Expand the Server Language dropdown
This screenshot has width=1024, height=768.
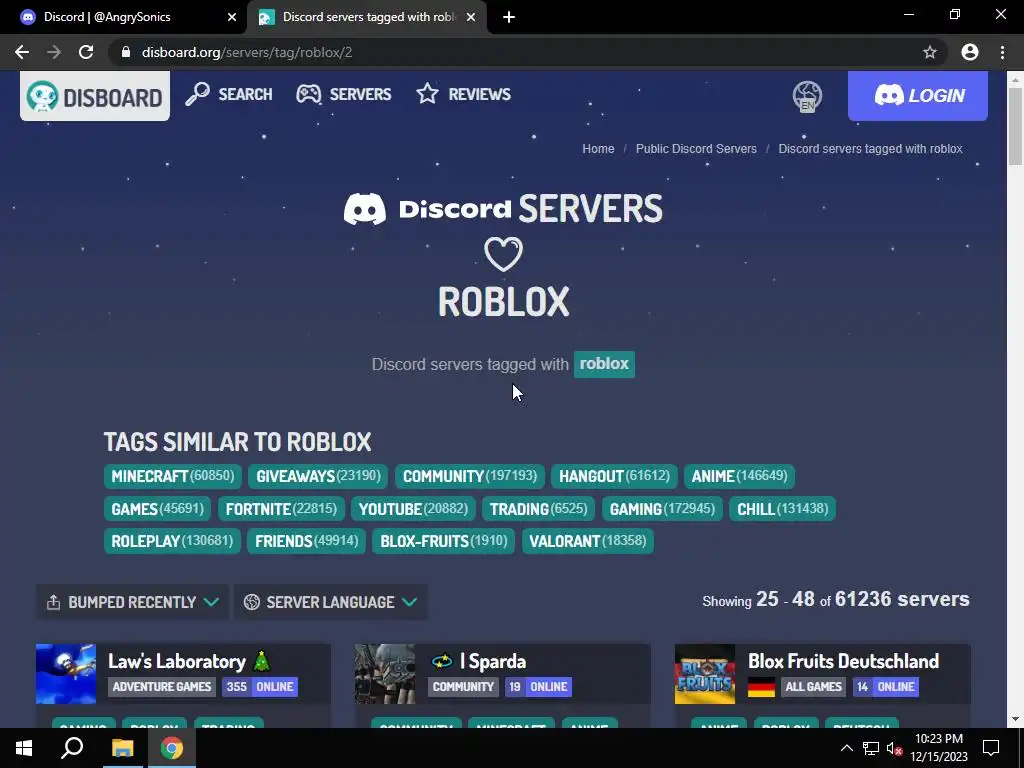click(330, 602)
